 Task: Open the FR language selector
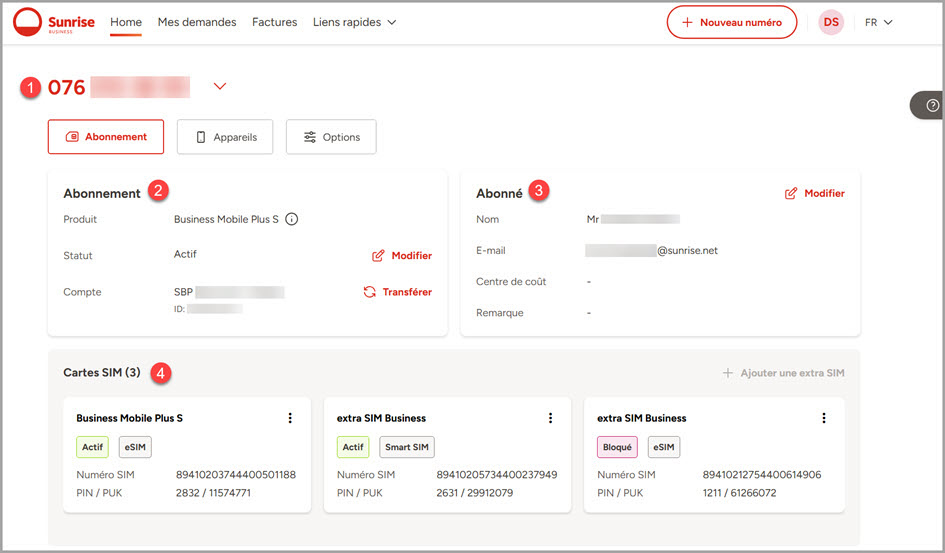[878, 22]
